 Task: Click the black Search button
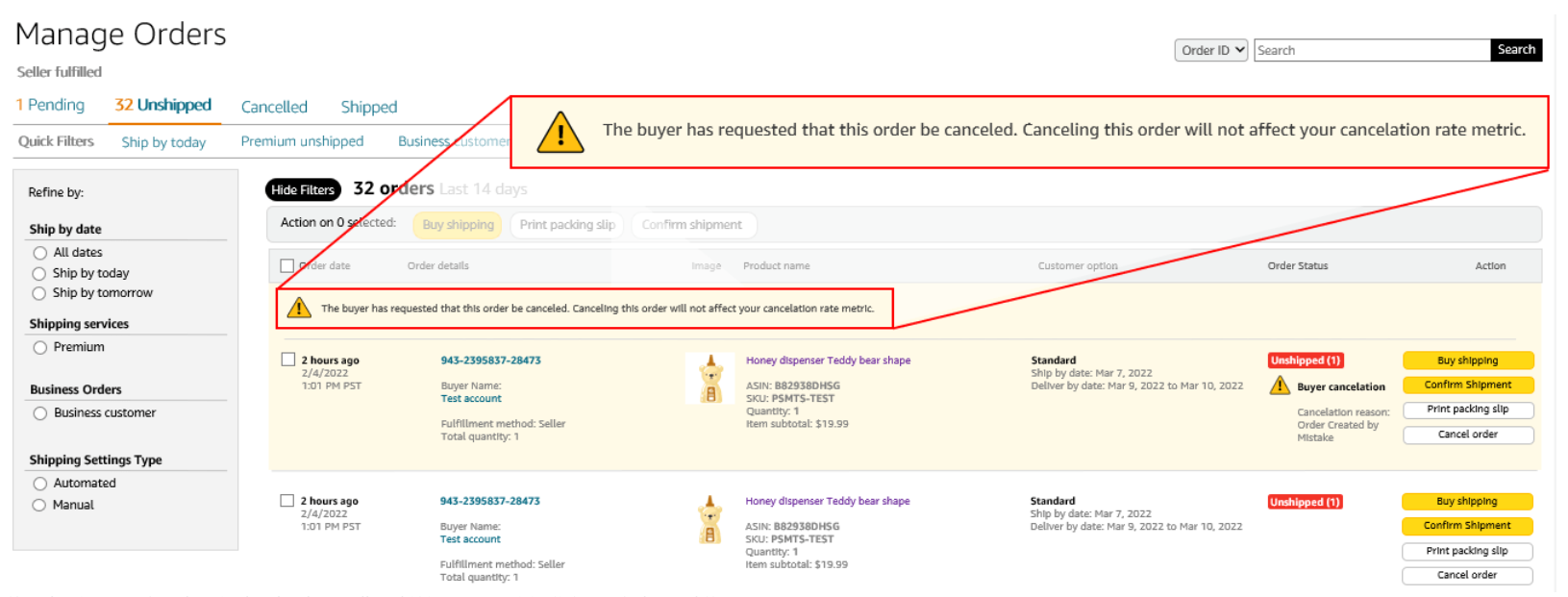coord(1516,50)
